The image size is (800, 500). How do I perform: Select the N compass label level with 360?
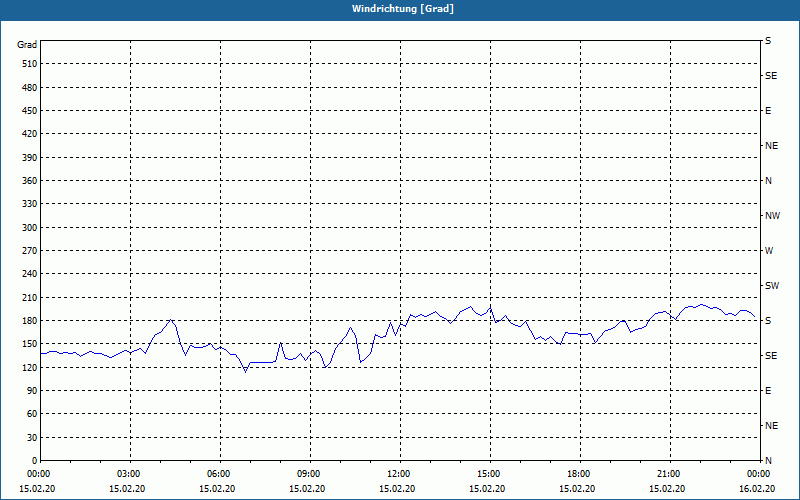[768, 181]
